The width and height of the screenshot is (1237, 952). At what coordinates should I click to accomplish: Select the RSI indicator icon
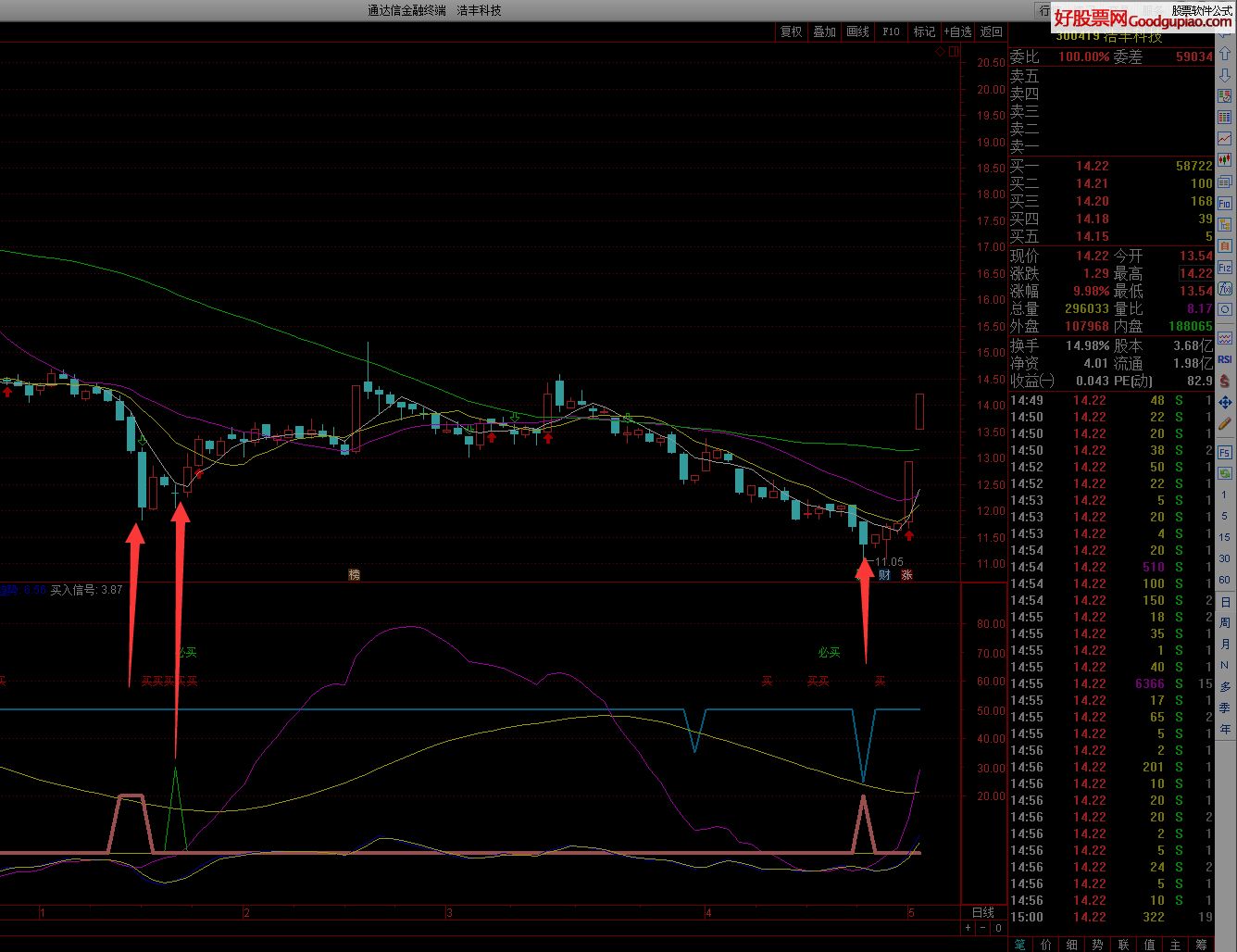click(1225, 359)
